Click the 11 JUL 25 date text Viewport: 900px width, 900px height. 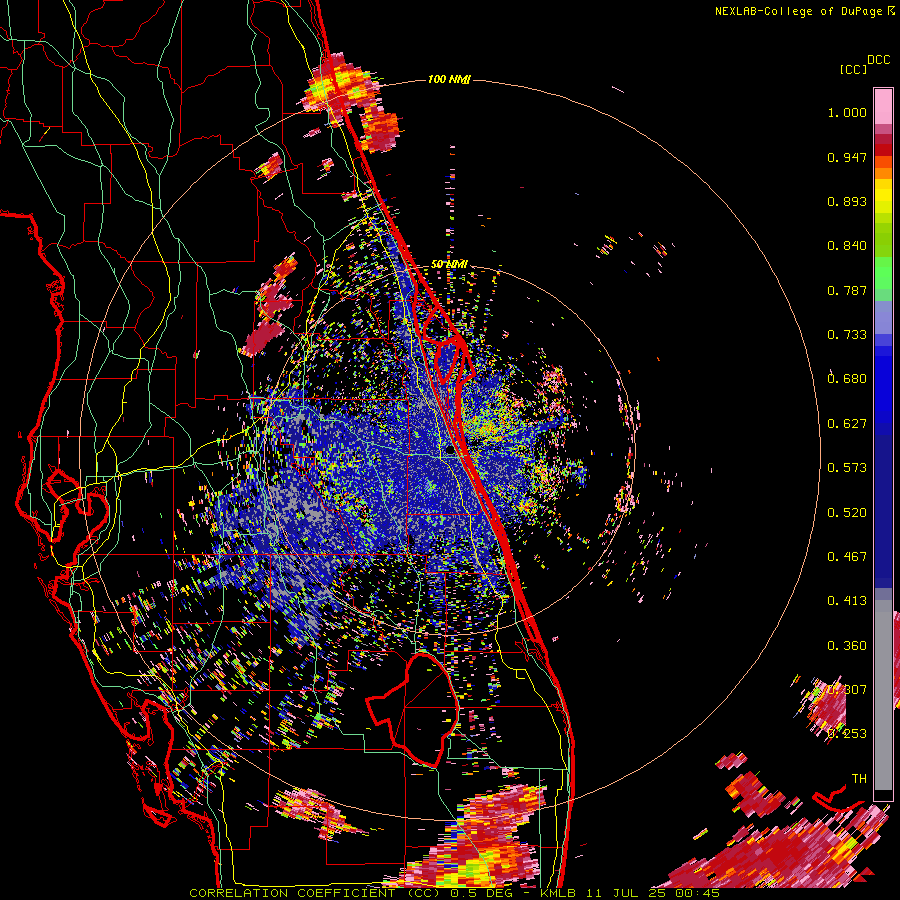[628, 893]
